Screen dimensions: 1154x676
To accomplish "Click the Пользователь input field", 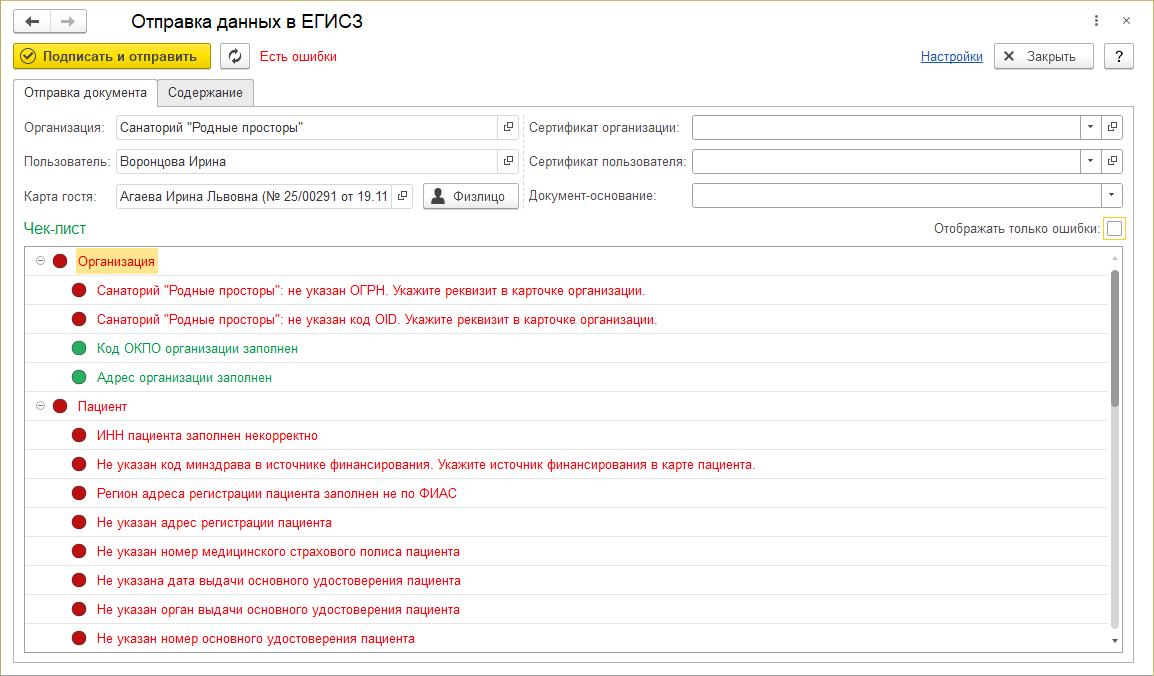I will [x=307, y=161].
